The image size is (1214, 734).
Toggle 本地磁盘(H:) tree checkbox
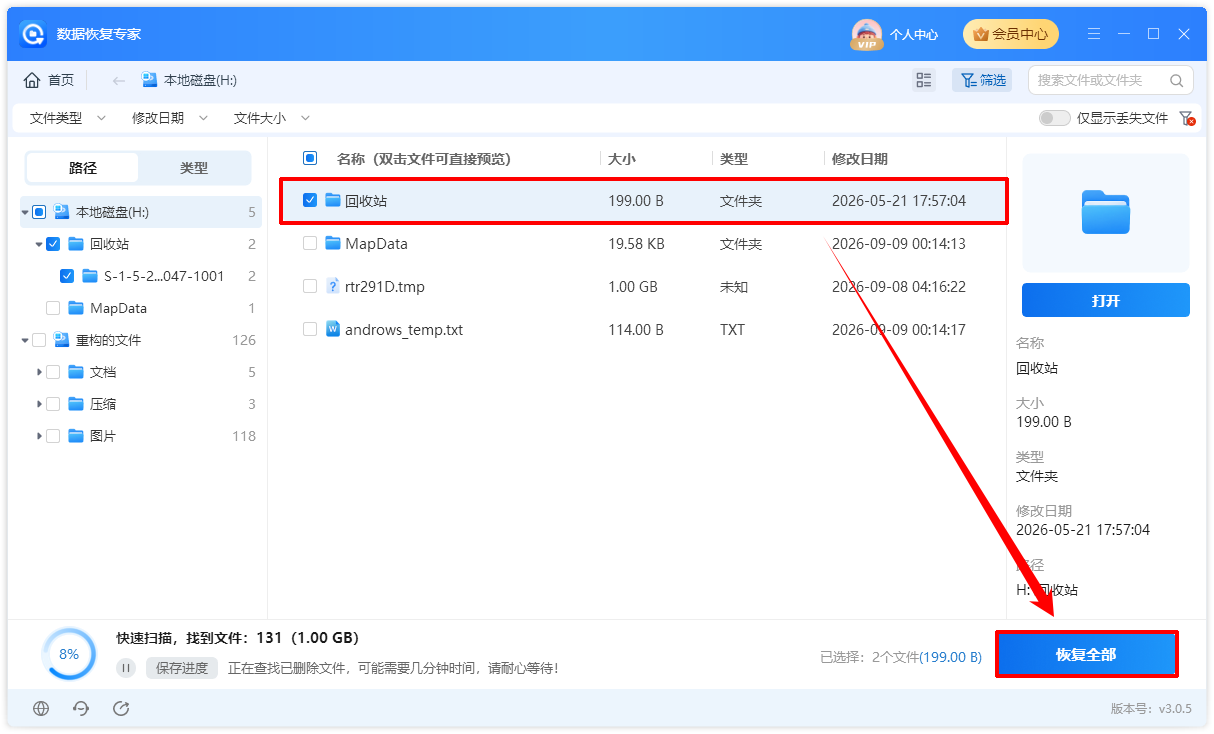point(39,212)
